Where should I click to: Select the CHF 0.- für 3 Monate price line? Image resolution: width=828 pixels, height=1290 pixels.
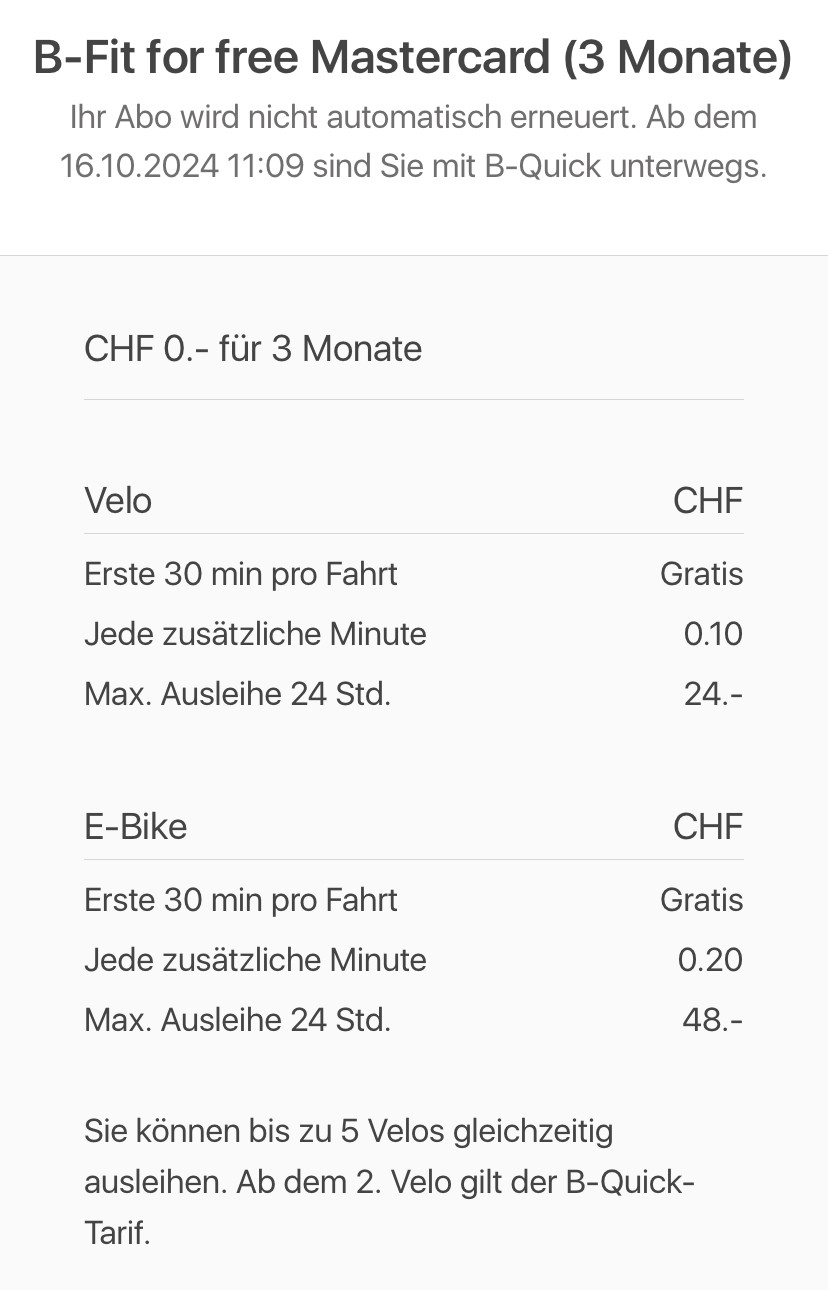tap(253, 349)
